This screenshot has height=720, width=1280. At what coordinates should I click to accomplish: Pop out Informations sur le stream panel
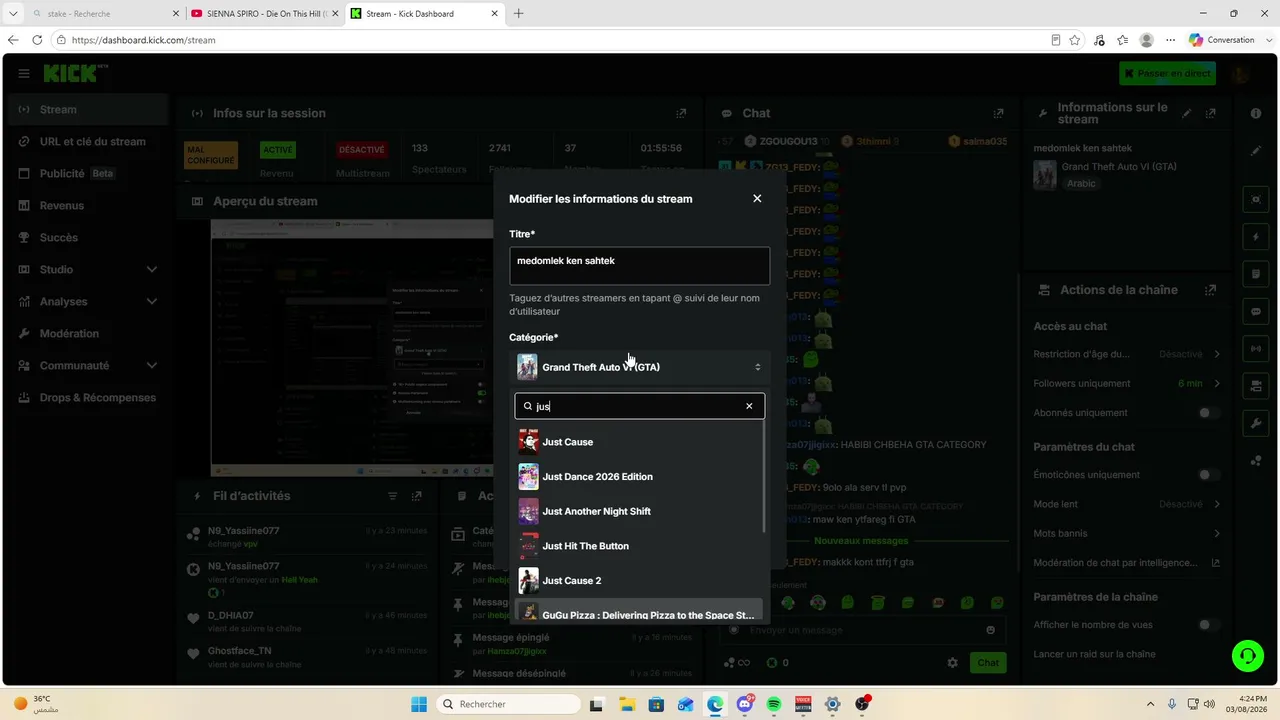pyautogui.click(x=1211, y=113)
